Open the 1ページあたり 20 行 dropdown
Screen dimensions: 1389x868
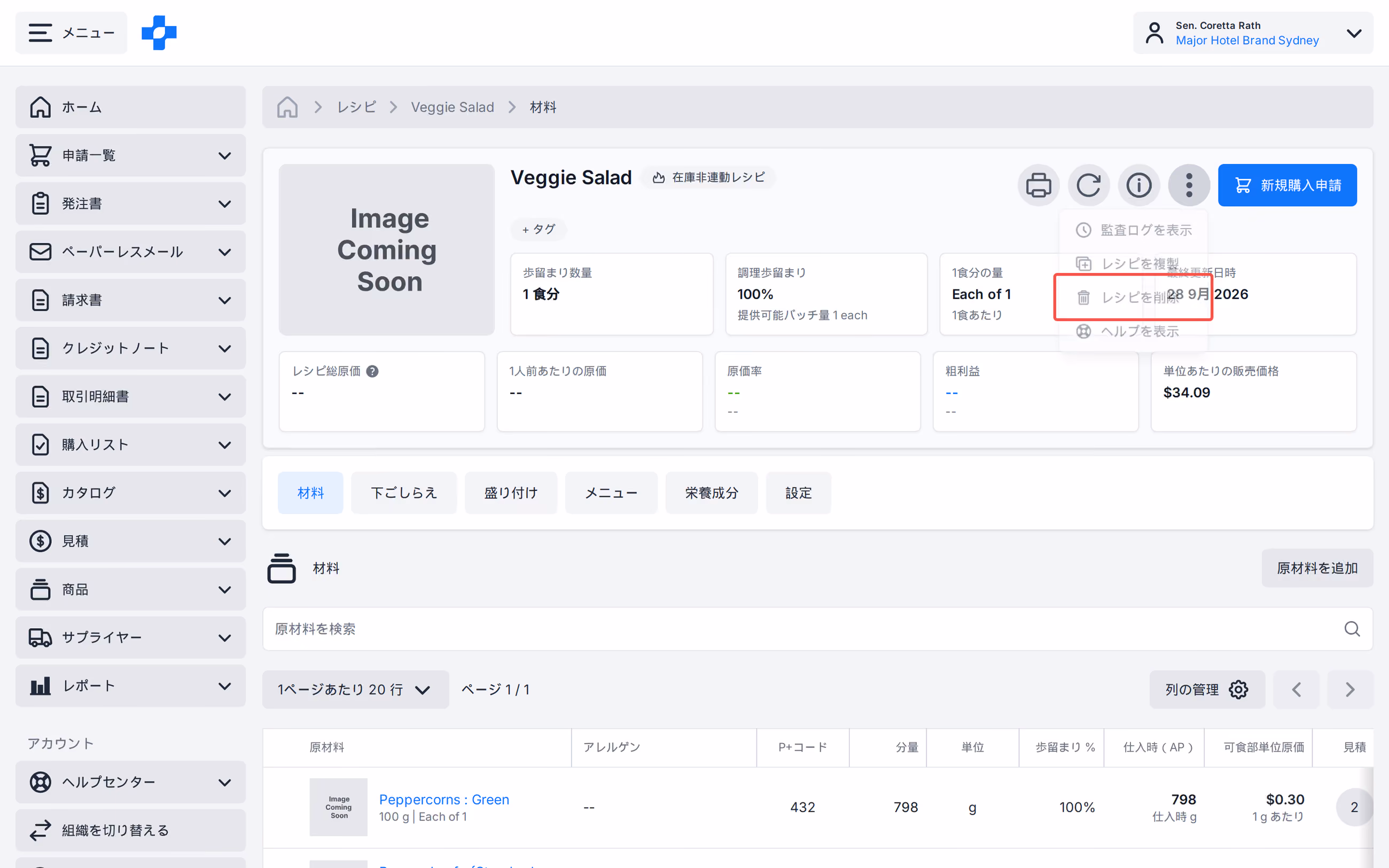(355, 689)
